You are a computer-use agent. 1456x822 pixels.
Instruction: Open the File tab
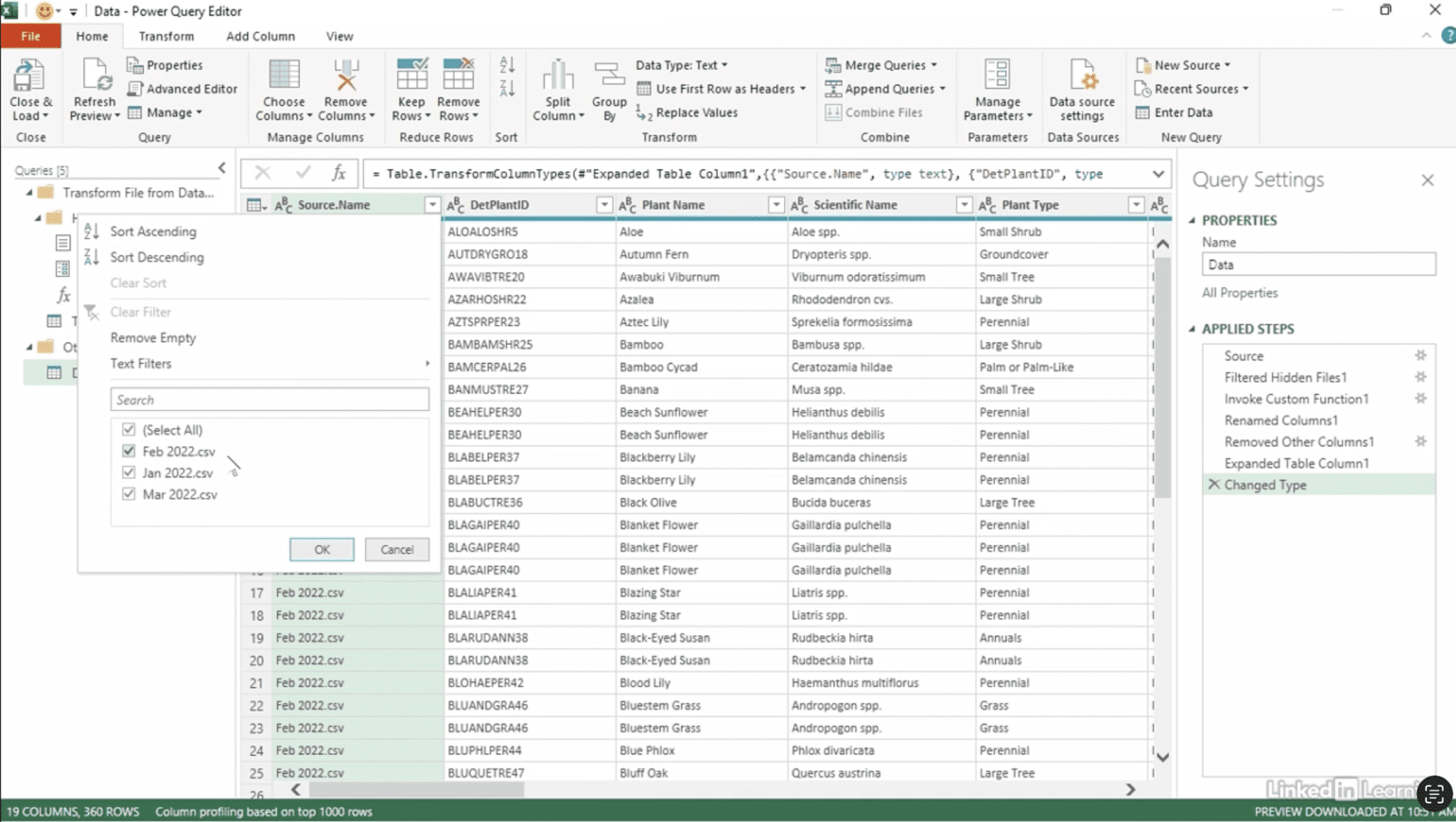click(x=30, y=36)
